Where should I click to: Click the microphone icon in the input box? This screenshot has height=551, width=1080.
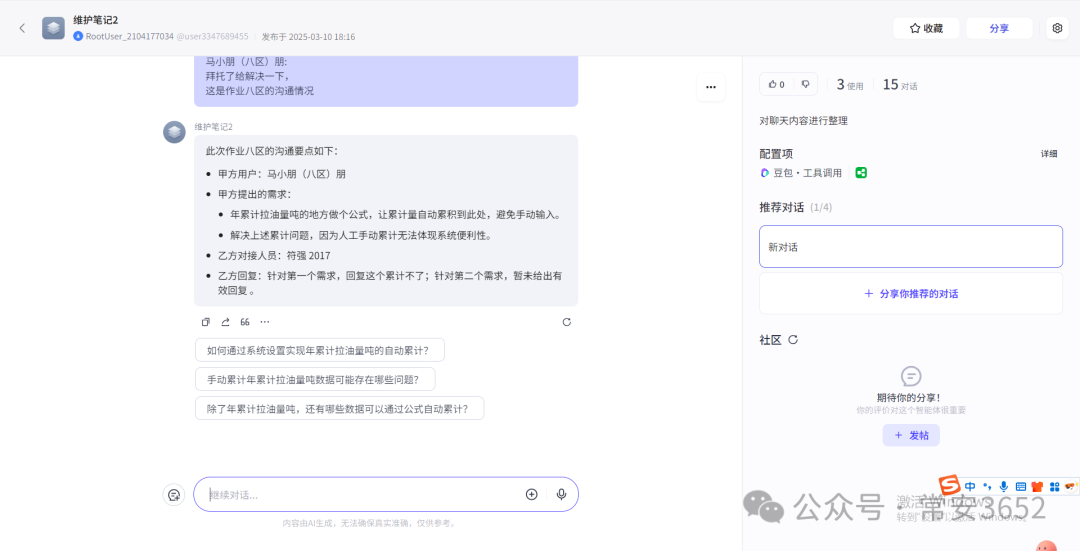pyautogui.click(x=561, y=494)
